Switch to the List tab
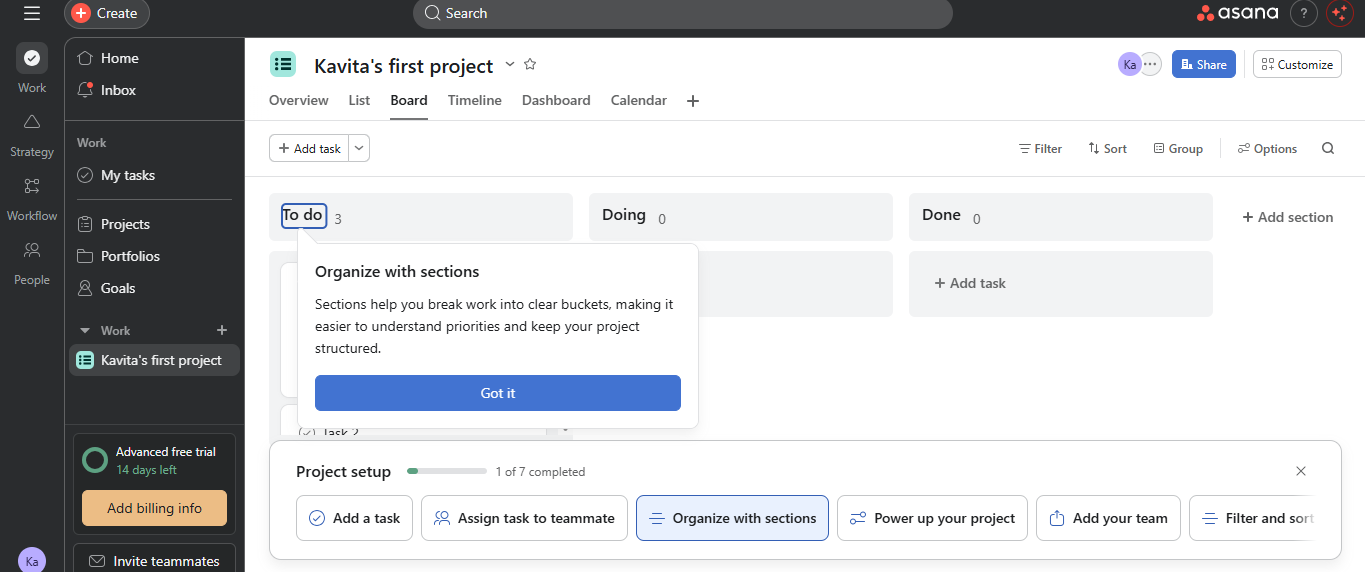 coord(359,100)
